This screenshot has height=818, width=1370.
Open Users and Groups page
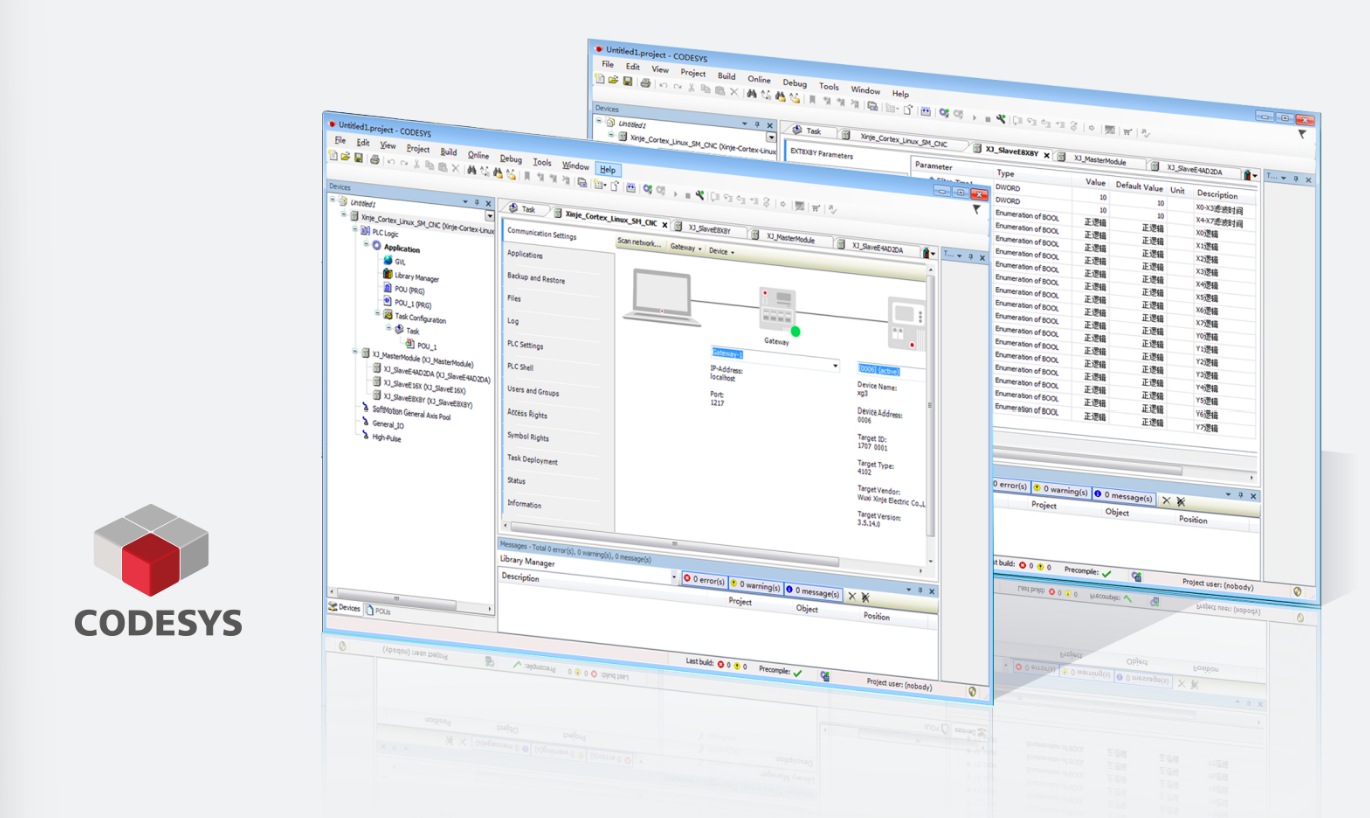click(x=533, y=391)
